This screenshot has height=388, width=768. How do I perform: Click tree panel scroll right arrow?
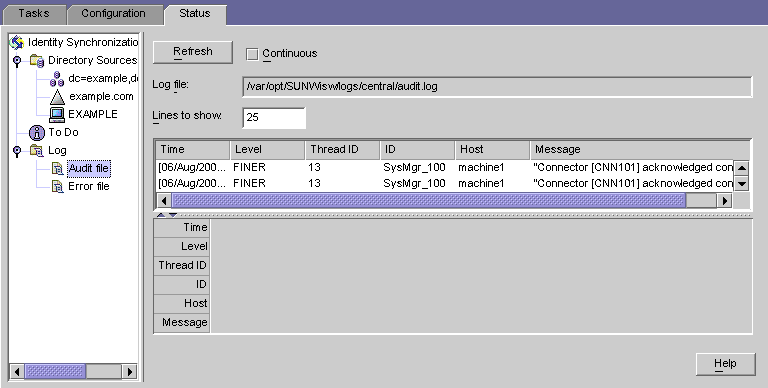129,372
